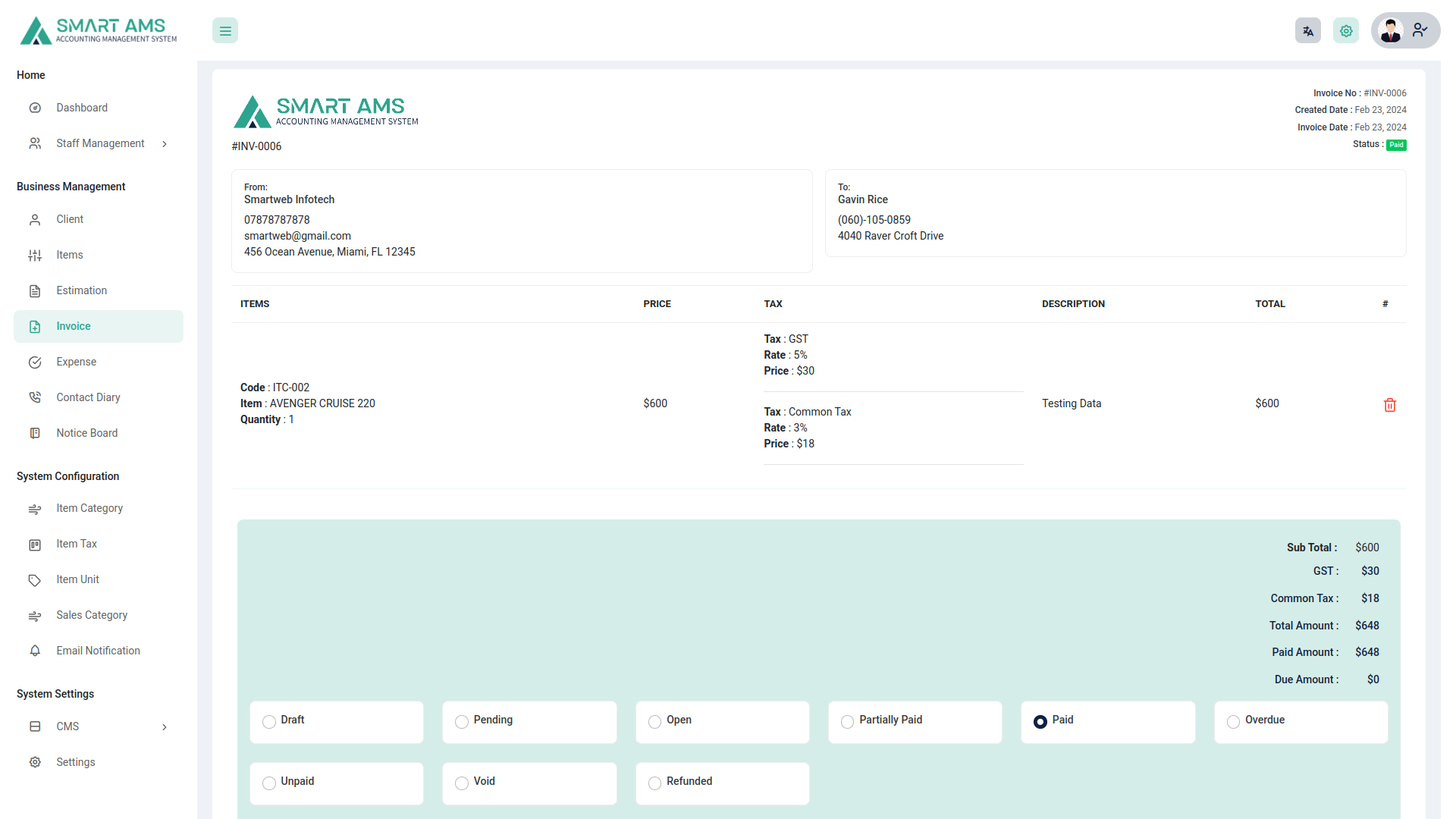
Task: Select the Item Unit tag icon
Action: click(x=35, y=579)
